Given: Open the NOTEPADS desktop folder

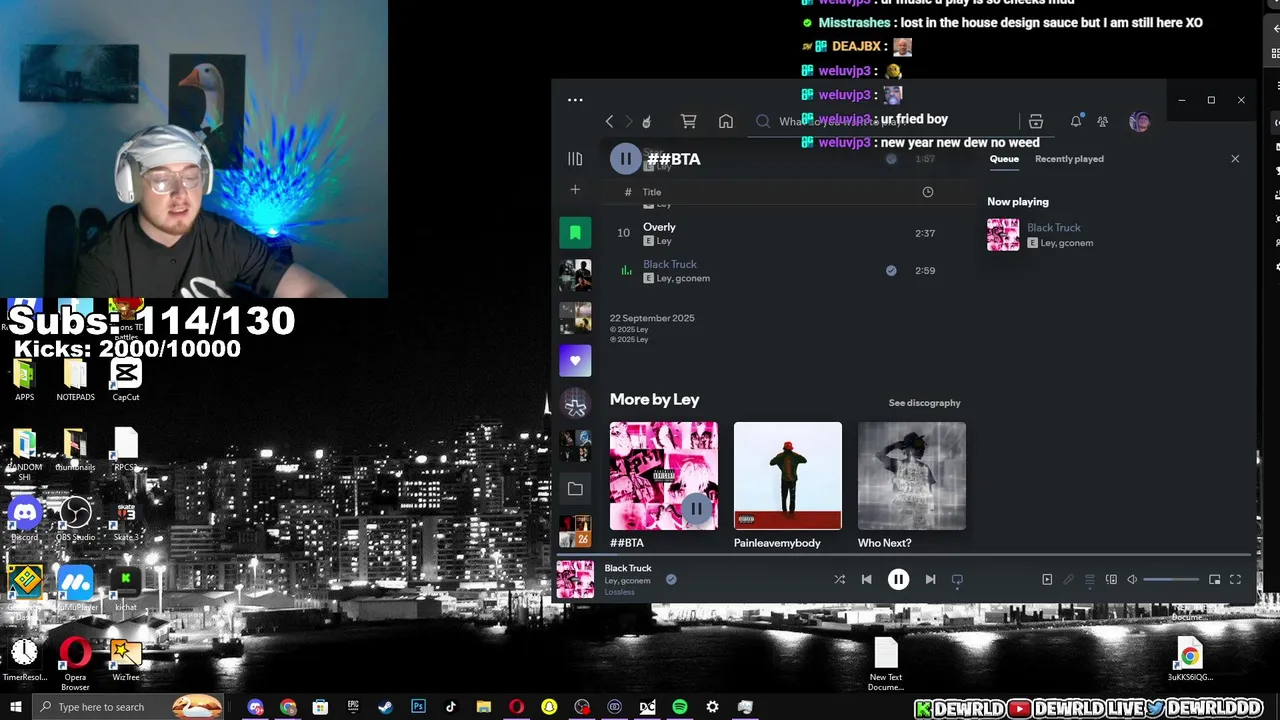Looking at the screenshot, I should pos(75,380).
